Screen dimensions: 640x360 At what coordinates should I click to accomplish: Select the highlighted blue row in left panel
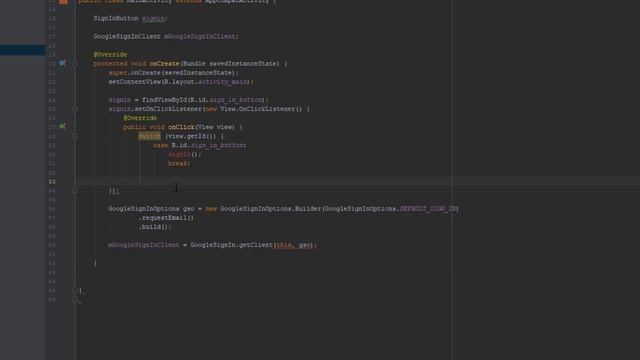[x=22, y=50]
